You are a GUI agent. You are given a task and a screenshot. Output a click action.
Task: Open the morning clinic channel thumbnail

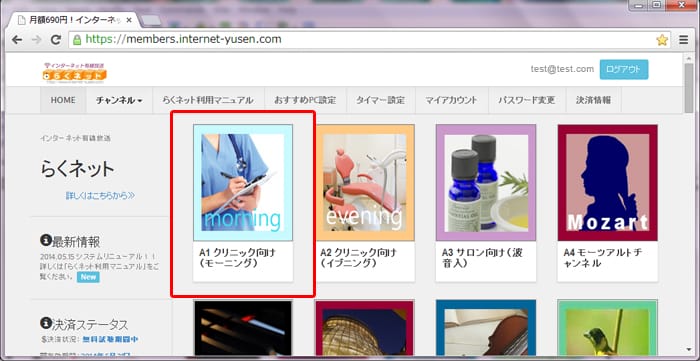pyautogui.click(x=243, y=183)
